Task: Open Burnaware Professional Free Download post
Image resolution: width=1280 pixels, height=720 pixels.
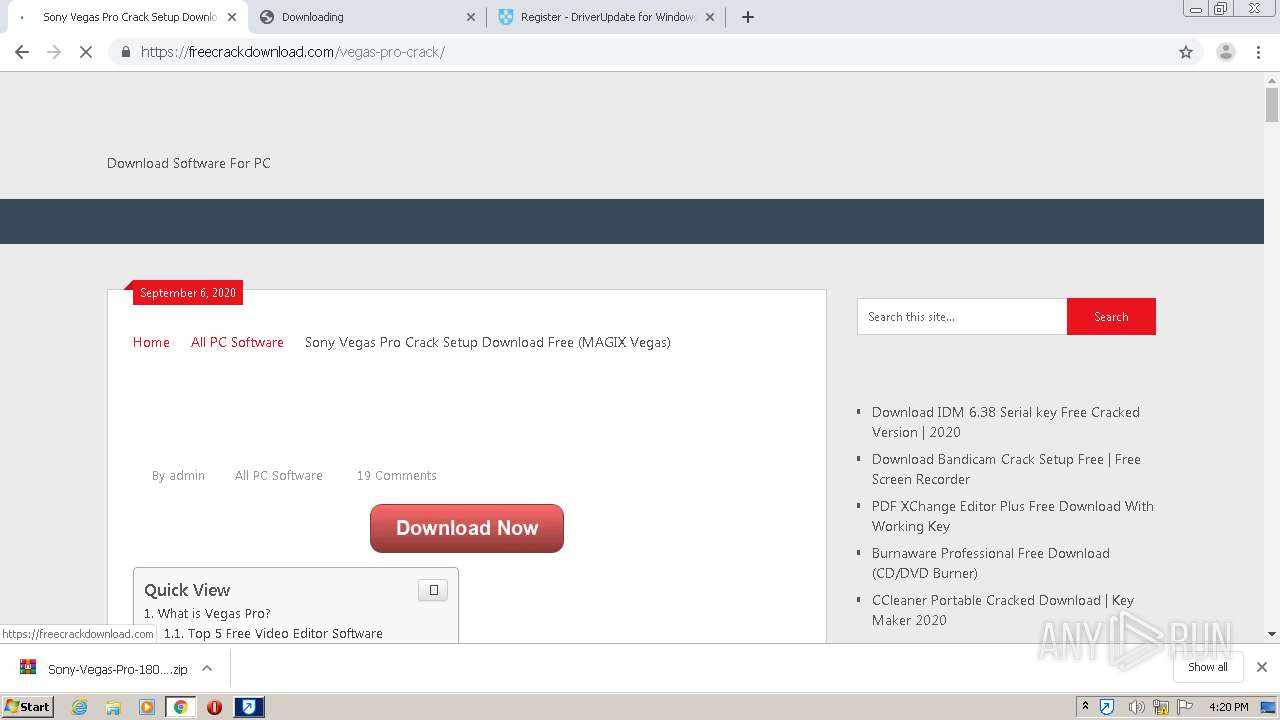Action: tap(990, 563)
